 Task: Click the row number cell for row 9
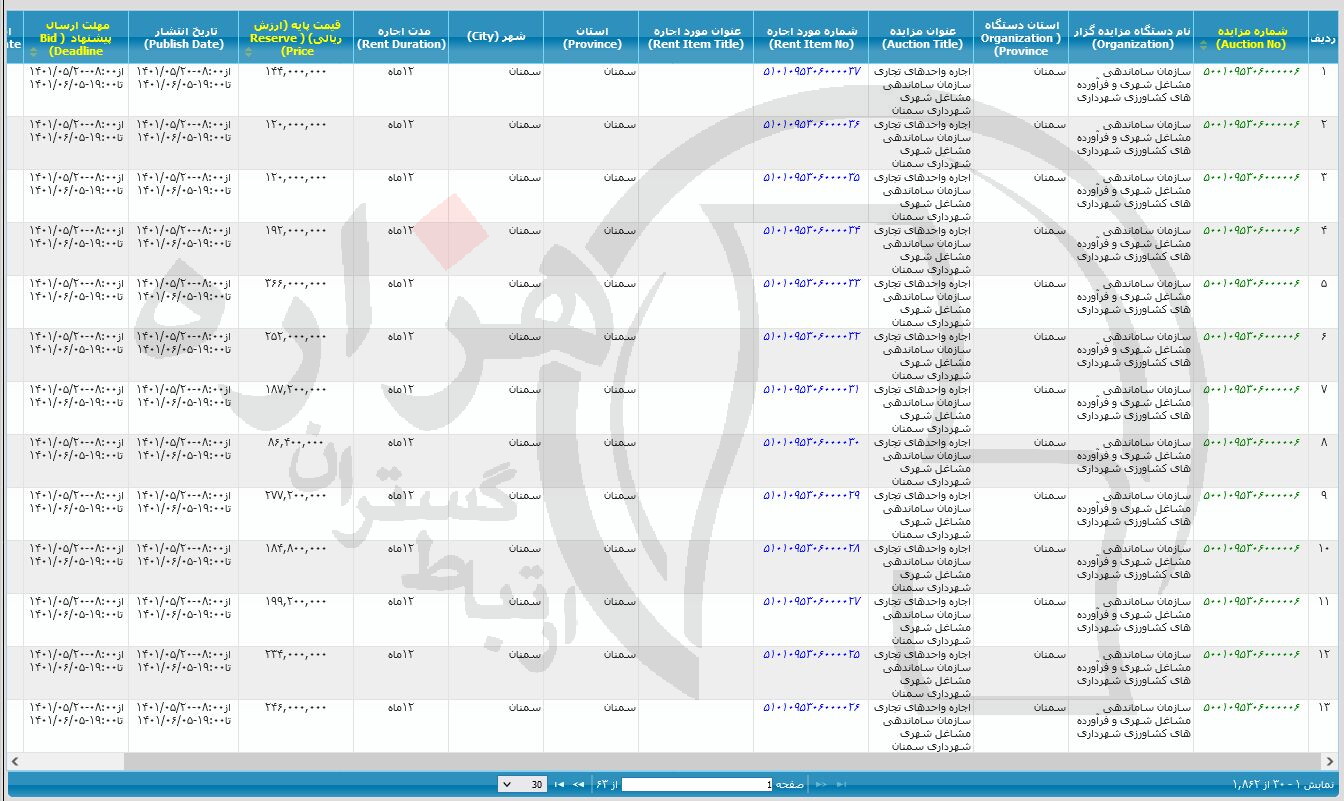(1324, 514)
